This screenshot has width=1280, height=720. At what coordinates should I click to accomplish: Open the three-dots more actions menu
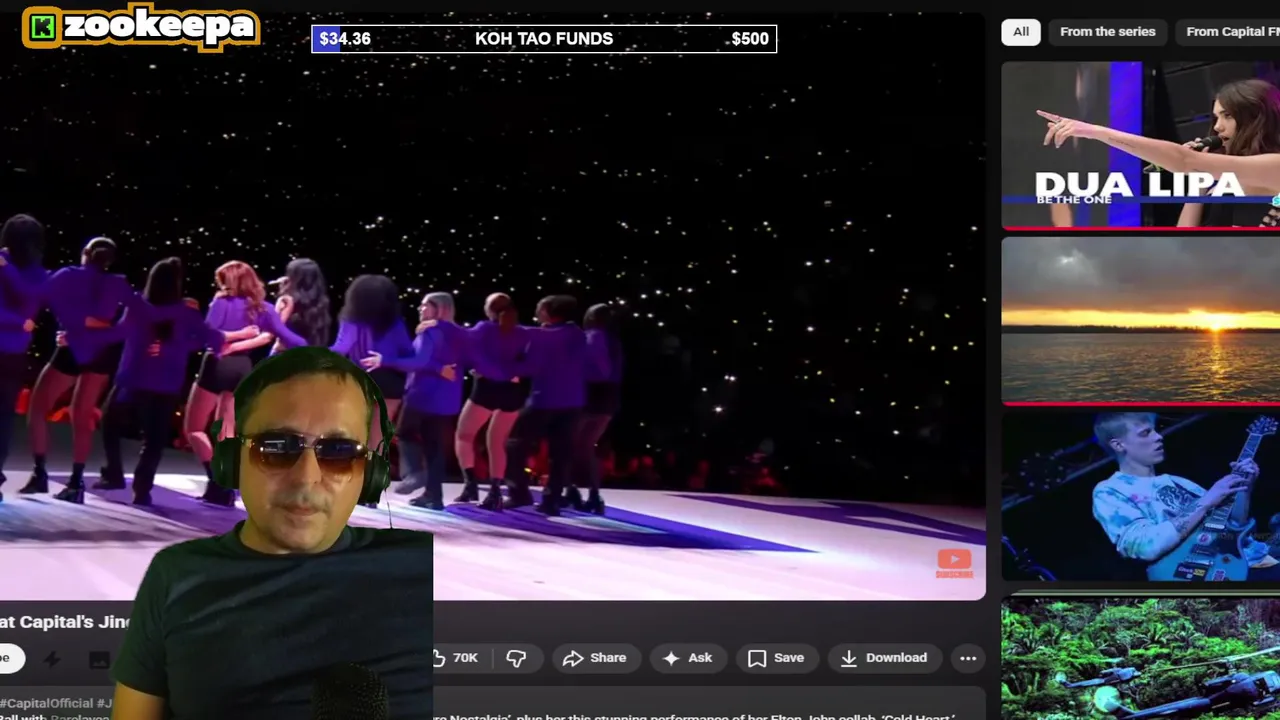click(x=968, y=658)
